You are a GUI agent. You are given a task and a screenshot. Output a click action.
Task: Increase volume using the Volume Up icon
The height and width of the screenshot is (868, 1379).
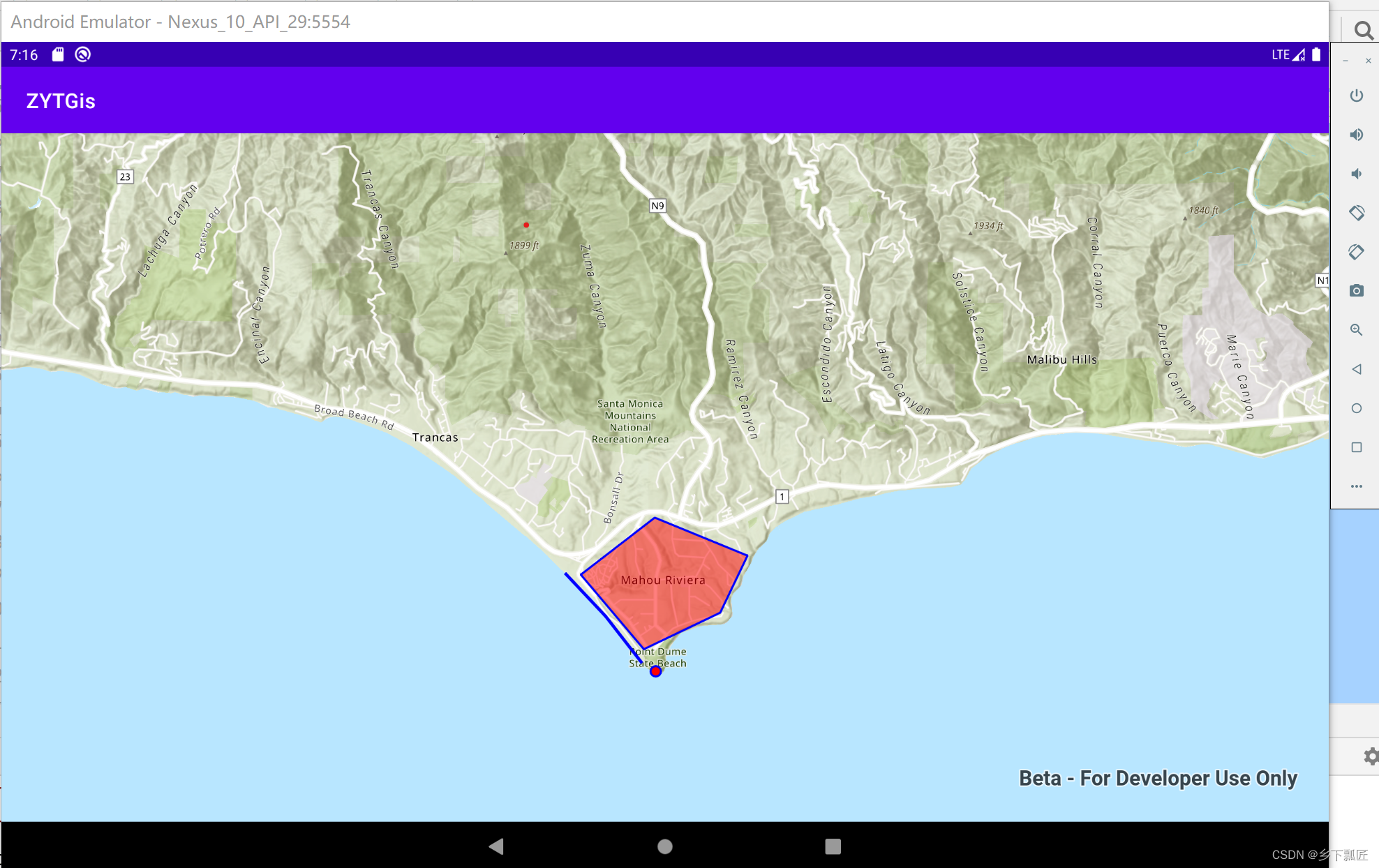click(1357, 134)
